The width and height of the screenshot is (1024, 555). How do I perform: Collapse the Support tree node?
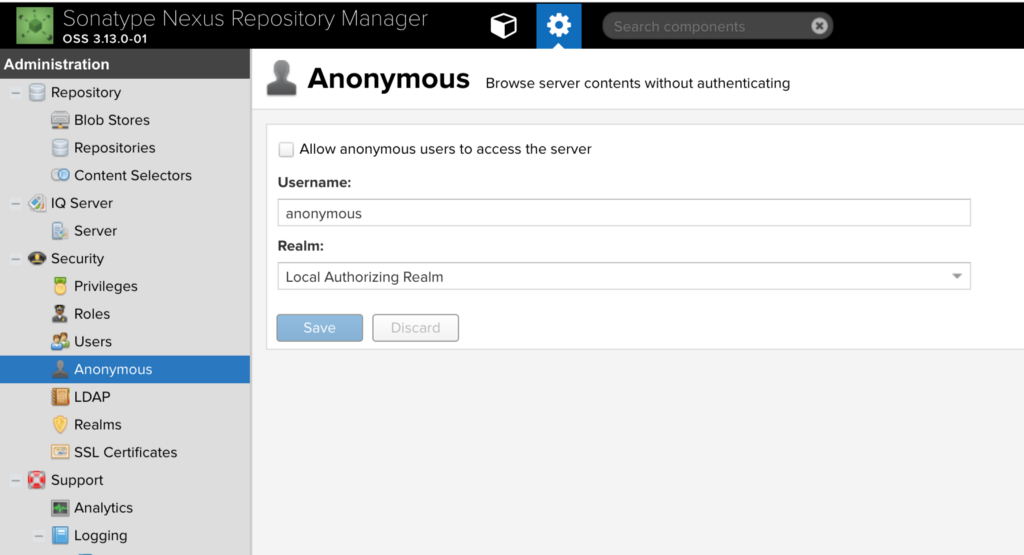pyautogui.click(x=16, y=481)
